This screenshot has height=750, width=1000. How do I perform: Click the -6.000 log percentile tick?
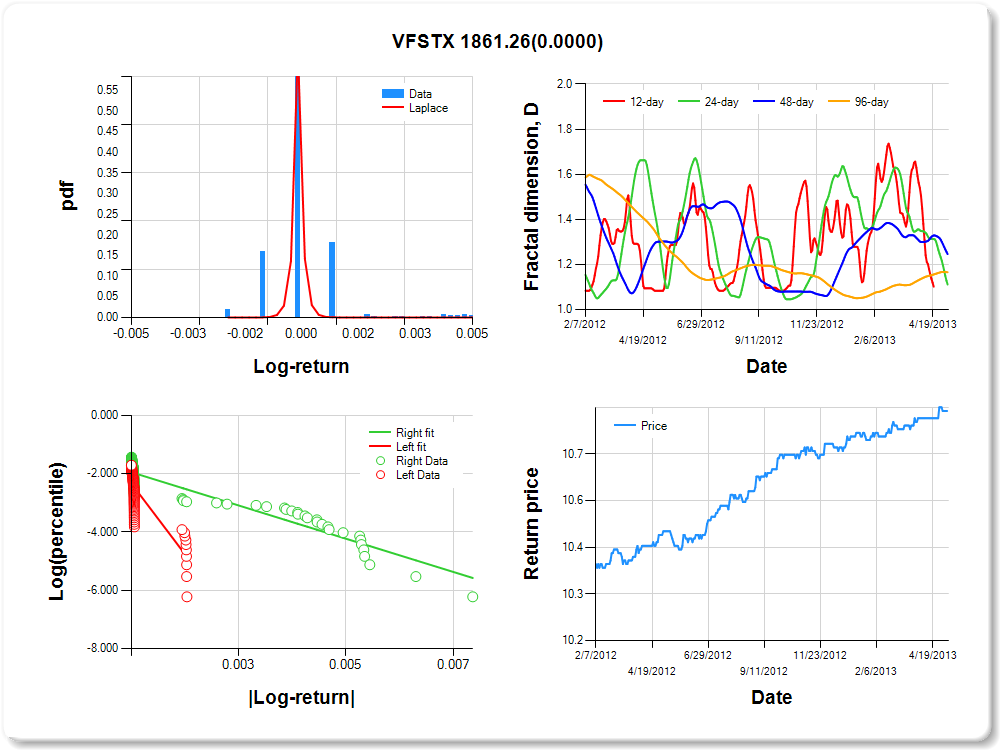[102, 590]
